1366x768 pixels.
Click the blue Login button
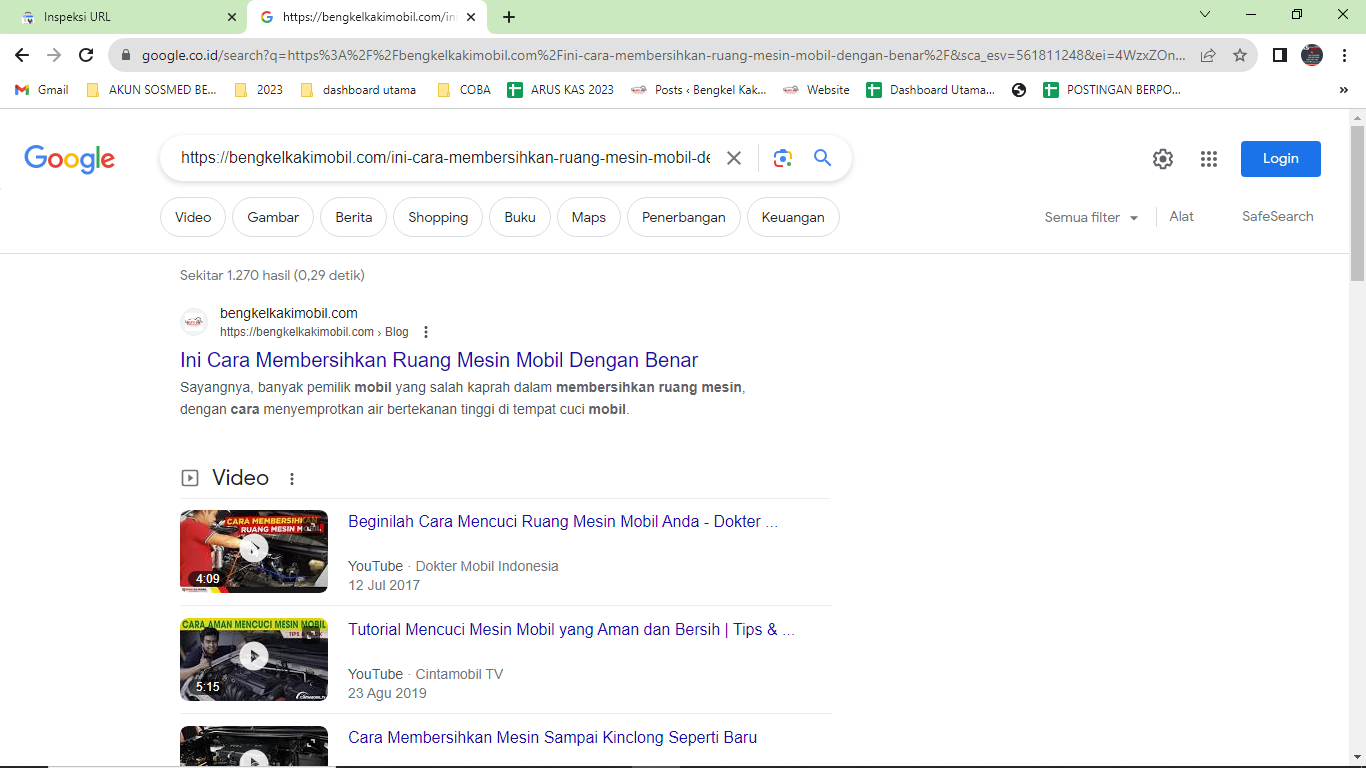1280,159
